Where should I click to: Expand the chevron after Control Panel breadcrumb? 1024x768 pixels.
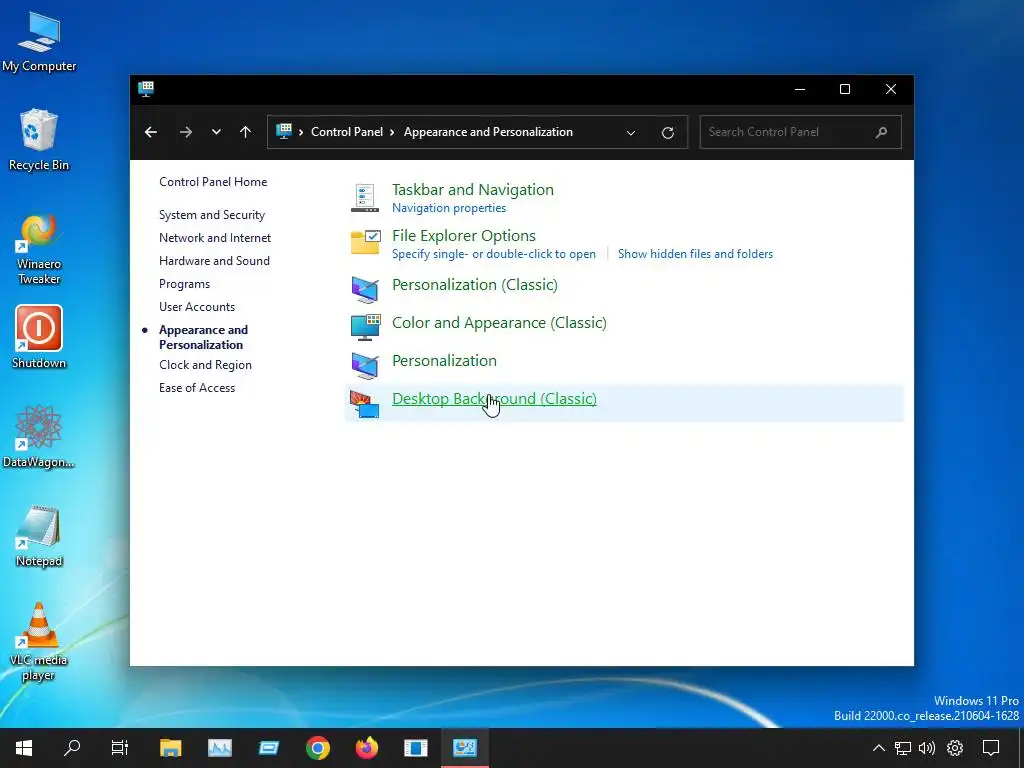click(392, 132)
